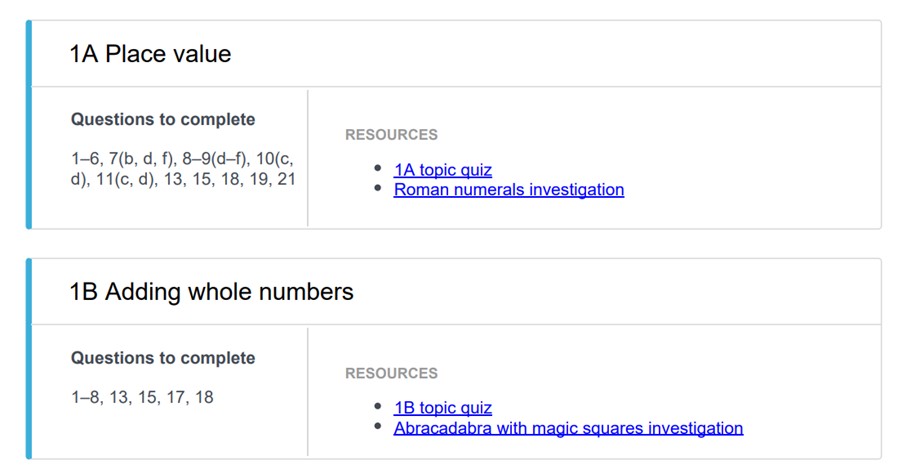The image size is (902, 474).
Task: Click the blue accent bar of 1B card
Action: pos(29,359)
